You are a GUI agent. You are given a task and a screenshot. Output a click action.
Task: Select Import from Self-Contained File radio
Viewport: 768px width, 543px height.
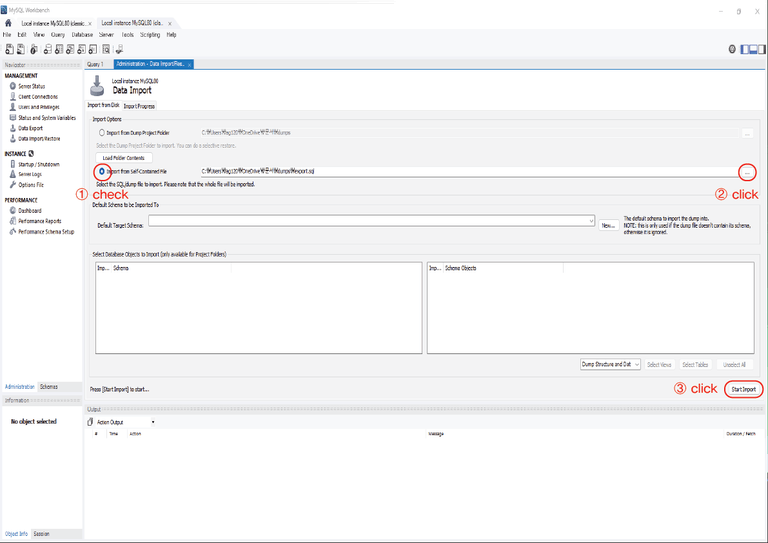pos(102,171)
